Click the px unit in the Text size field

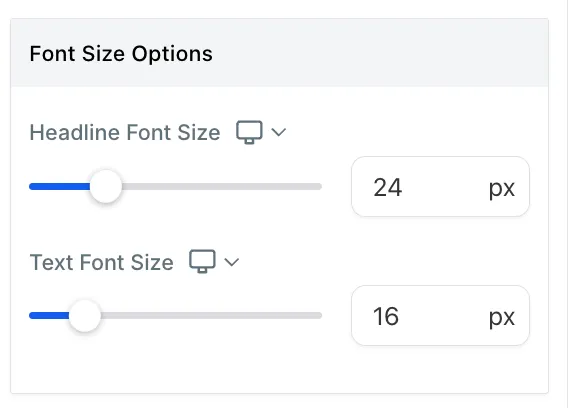[502, 318]
